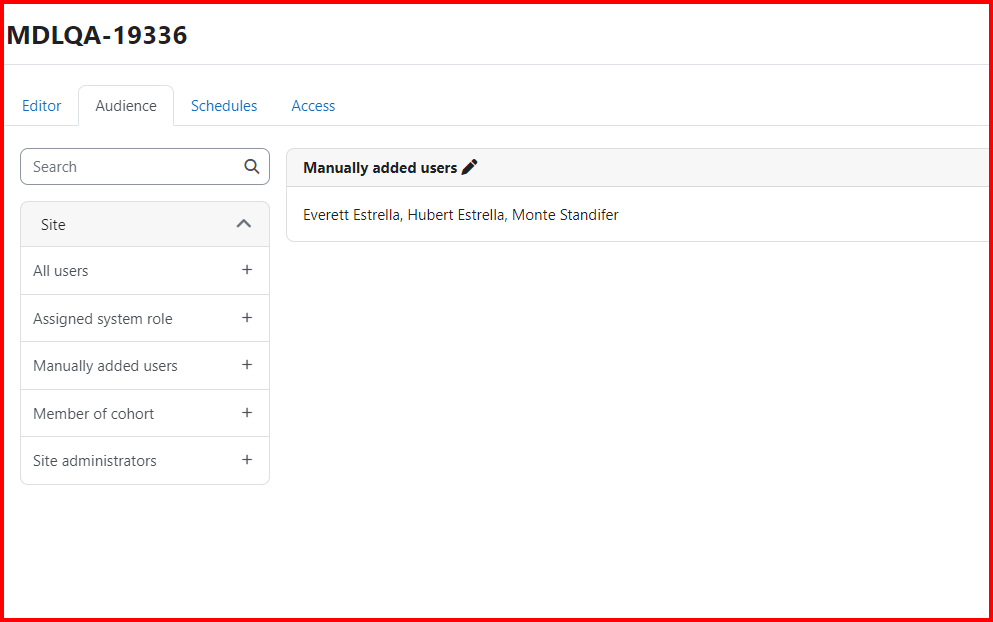
Task: Click plus icon beside Assigned system role
Action: point(247,318)
